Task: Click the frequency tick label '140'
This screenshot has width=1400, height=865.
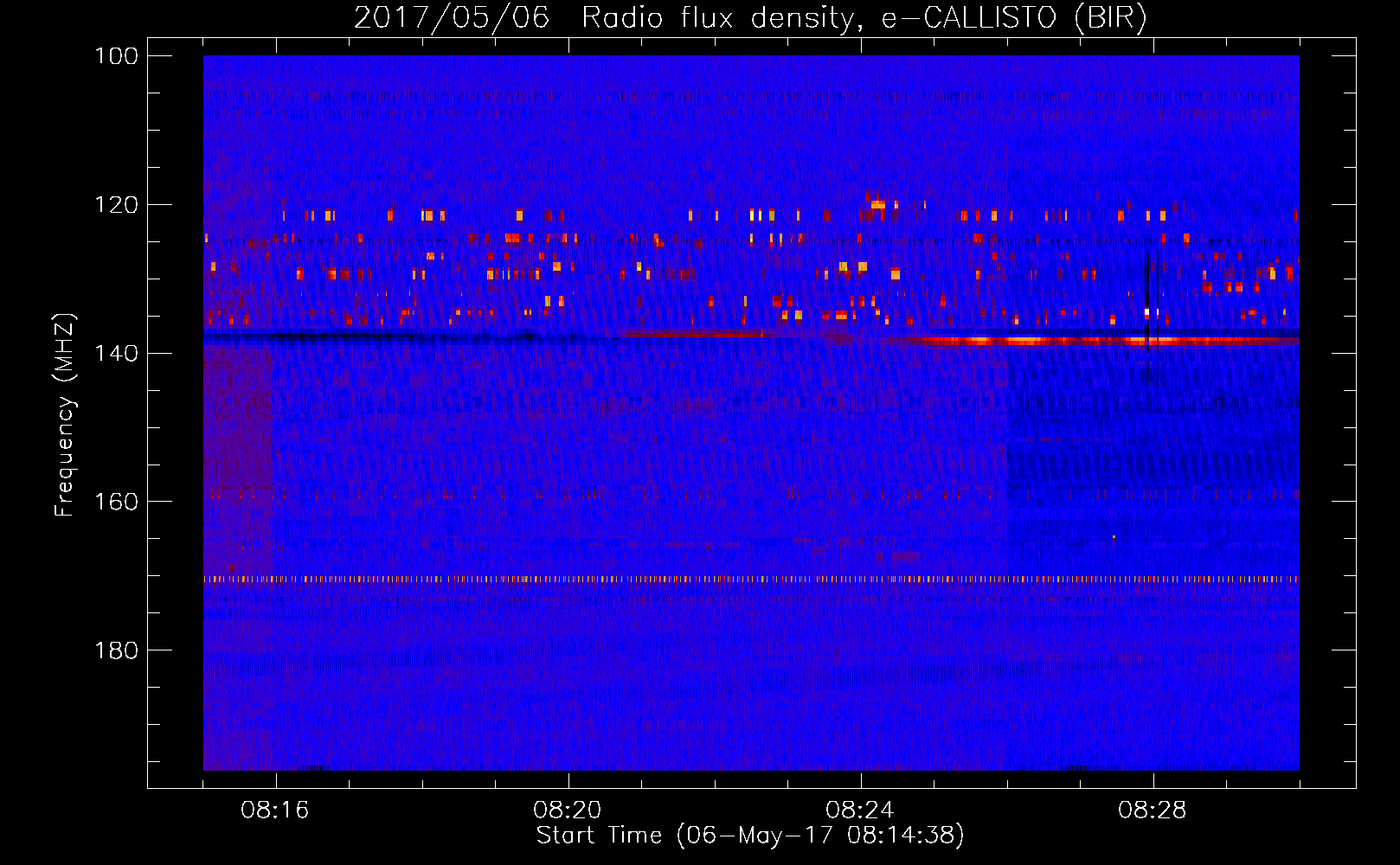Action: pos(117,353)
